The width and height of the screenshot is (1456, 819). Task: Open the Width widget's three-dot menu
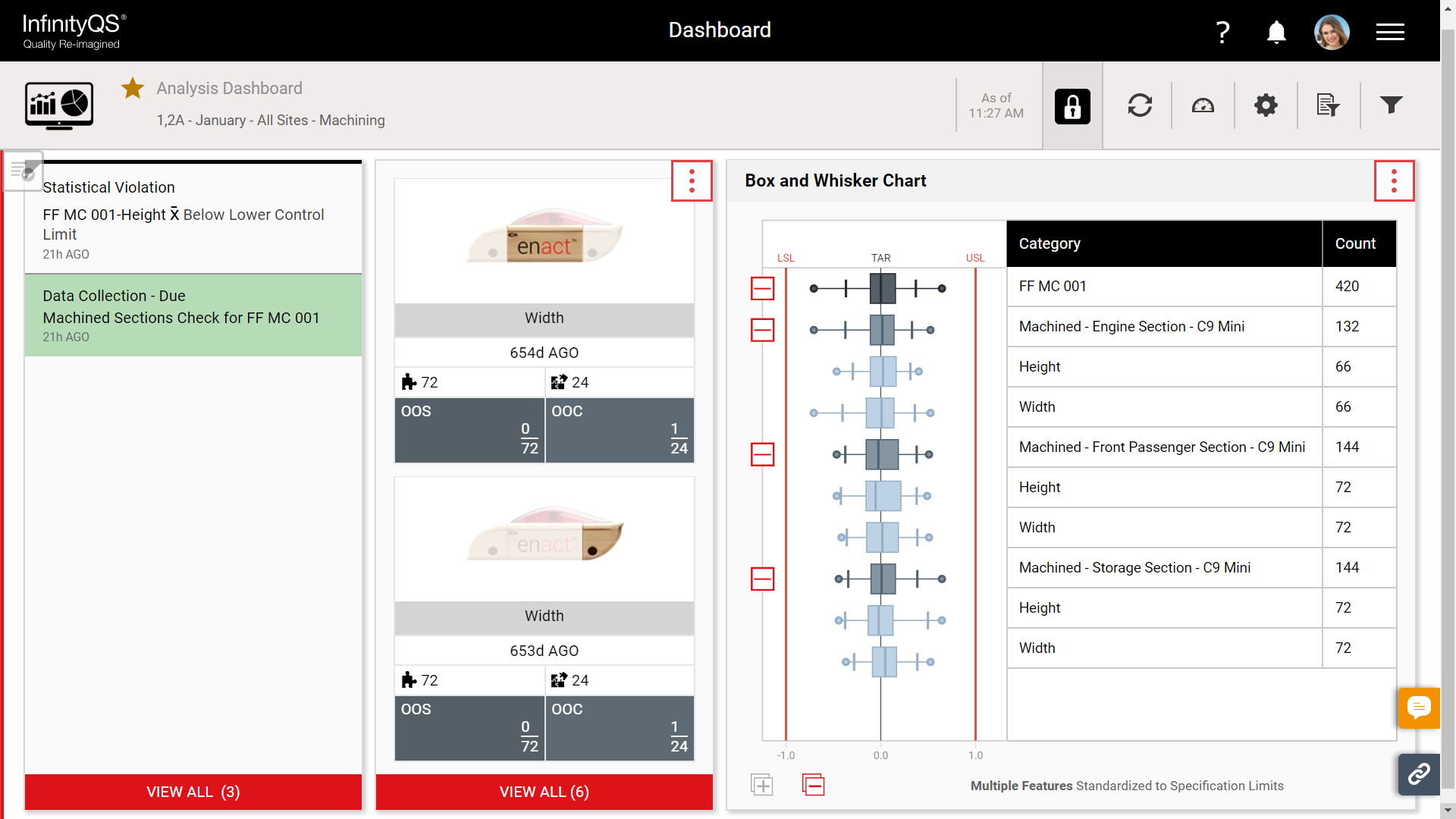tap(691, 180)
